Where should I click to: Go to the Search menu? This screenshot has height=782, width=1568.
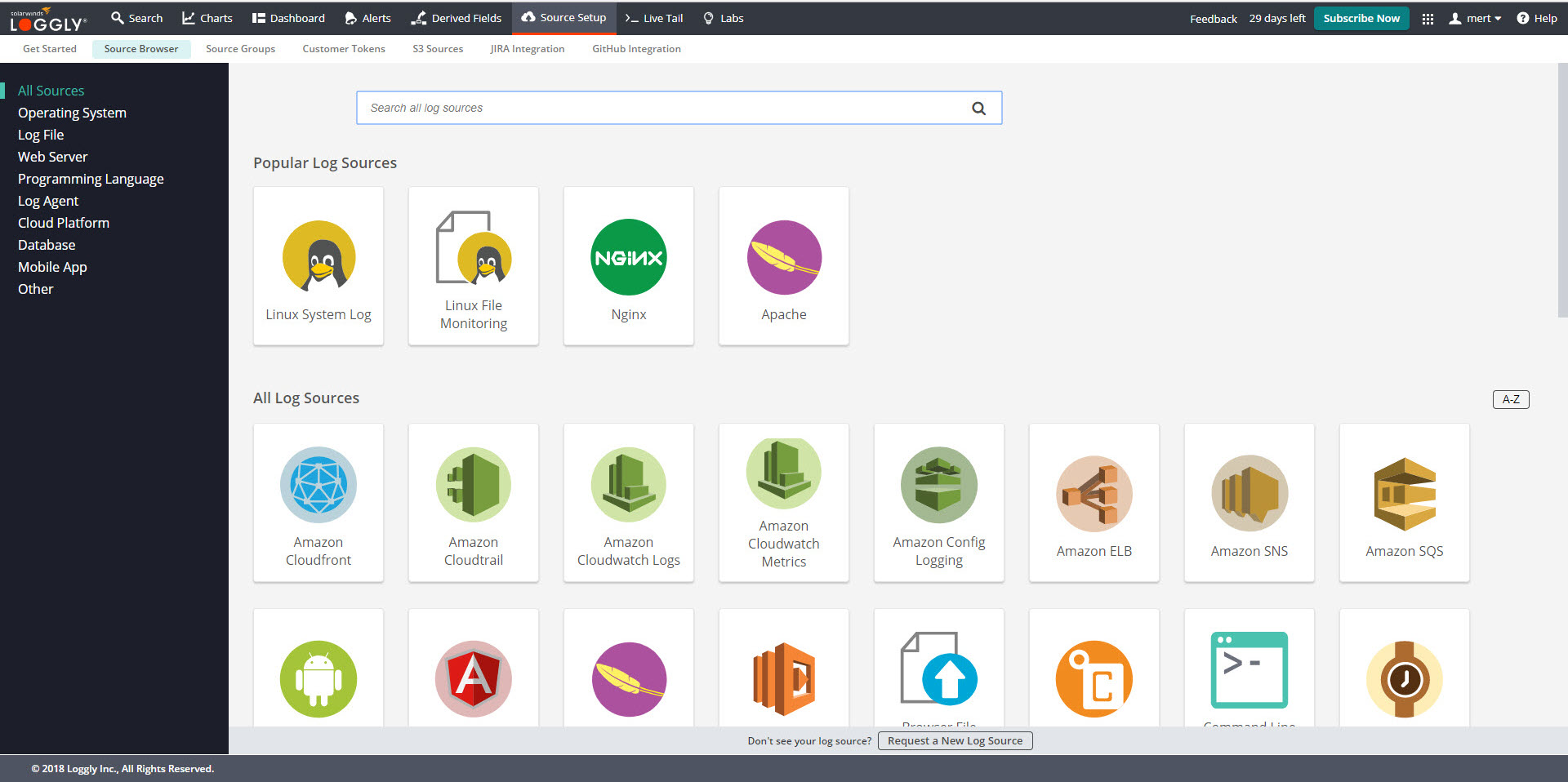(137, 18)
